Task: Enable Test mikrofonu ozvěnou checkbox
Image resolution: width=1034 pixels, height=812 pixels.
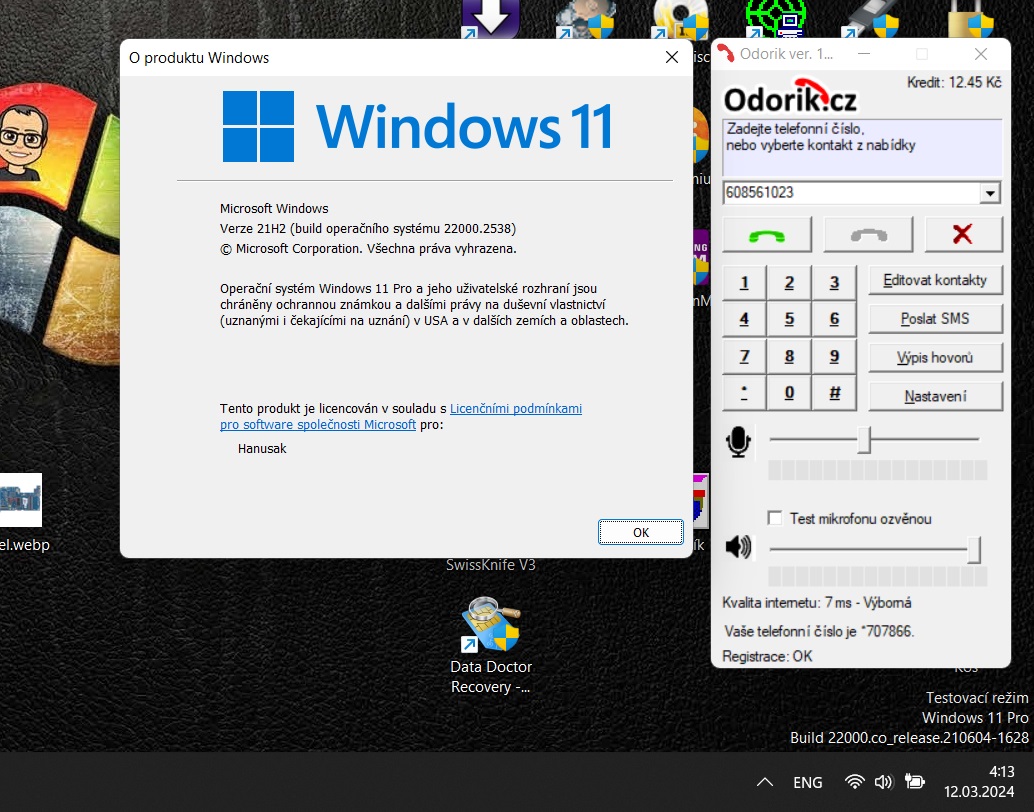Action: tap(775, 518)
